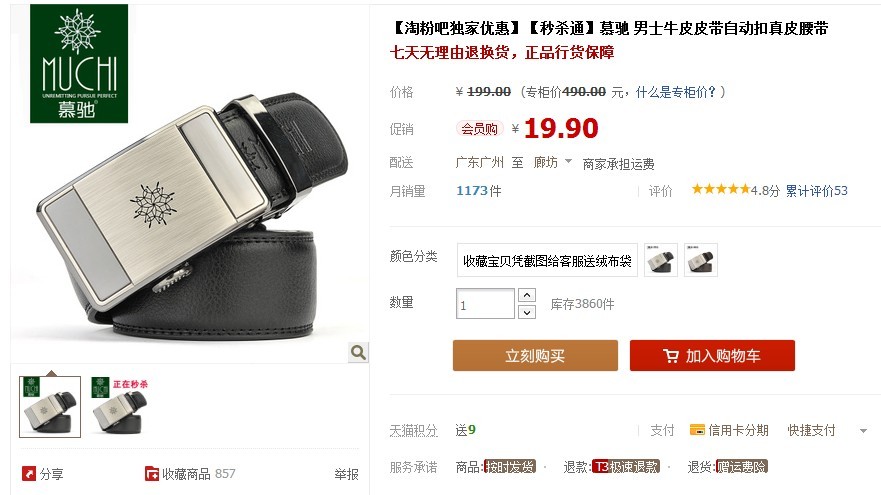Viewport: 881px width, 495px height.
Task: Decrease quantity with the down arrow
Action: (526, 312)
